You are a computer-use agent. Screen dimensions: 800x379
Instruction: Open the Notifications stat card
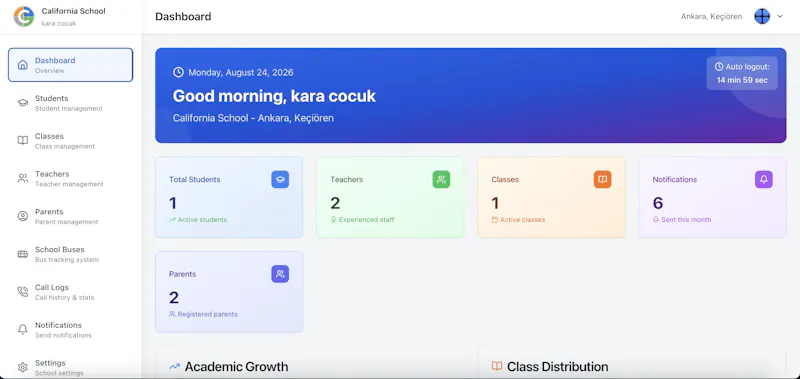713,197
